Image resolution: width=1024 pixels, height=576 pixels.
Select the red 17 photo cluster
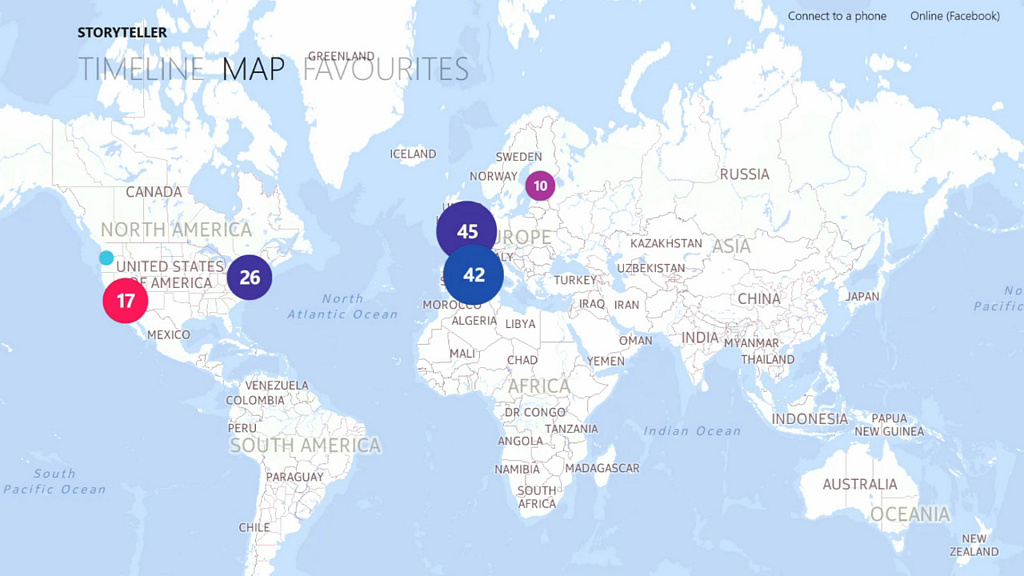point(125,300)
